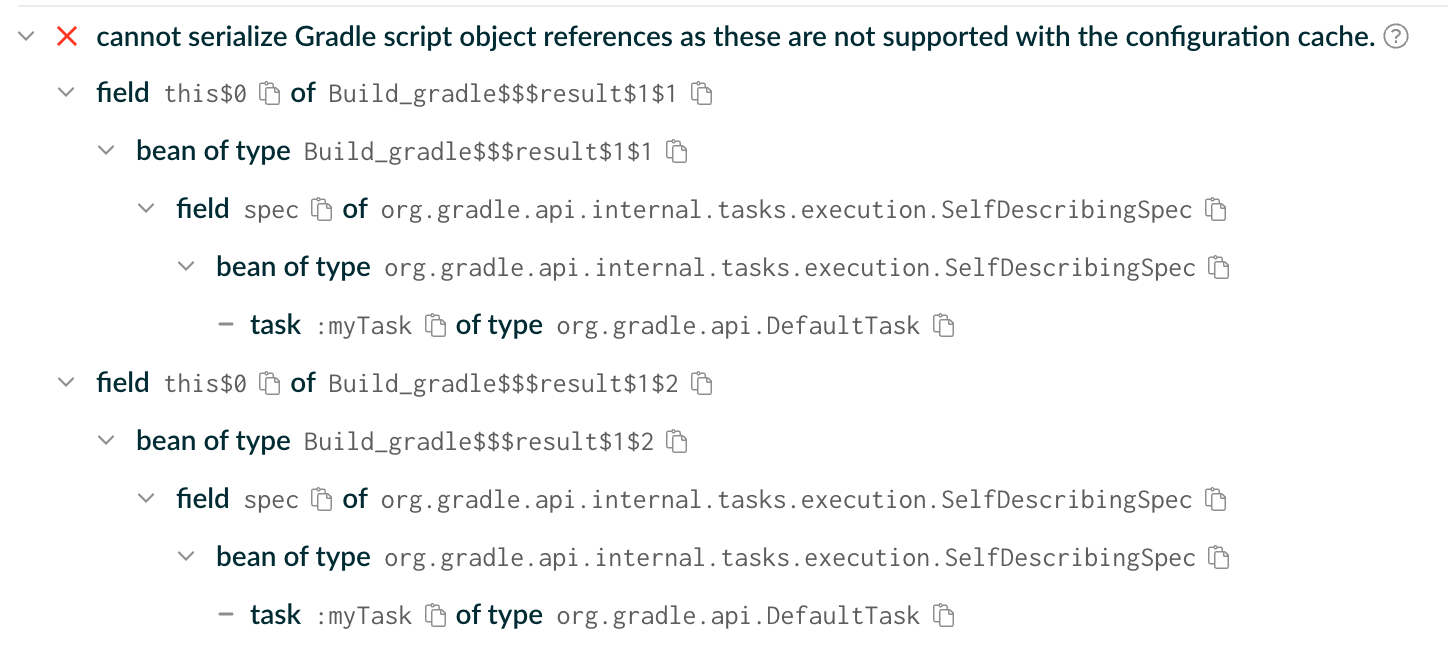The width and height of the screenshot is (1448, 652).
Task: Copy the Build_gradle$$$result$1$2 bean type
Action: point(677,440)
